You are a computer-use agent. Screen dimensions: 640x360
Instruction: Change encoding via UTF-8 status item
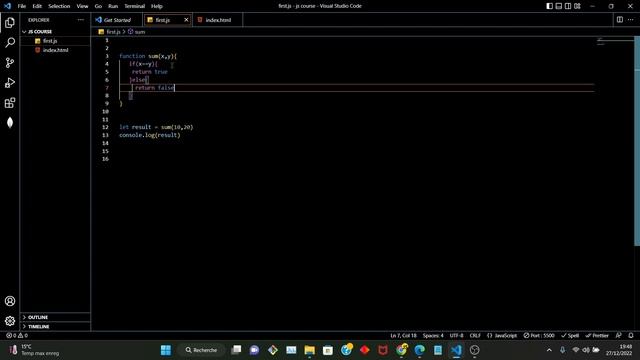[x=456, y=336]
